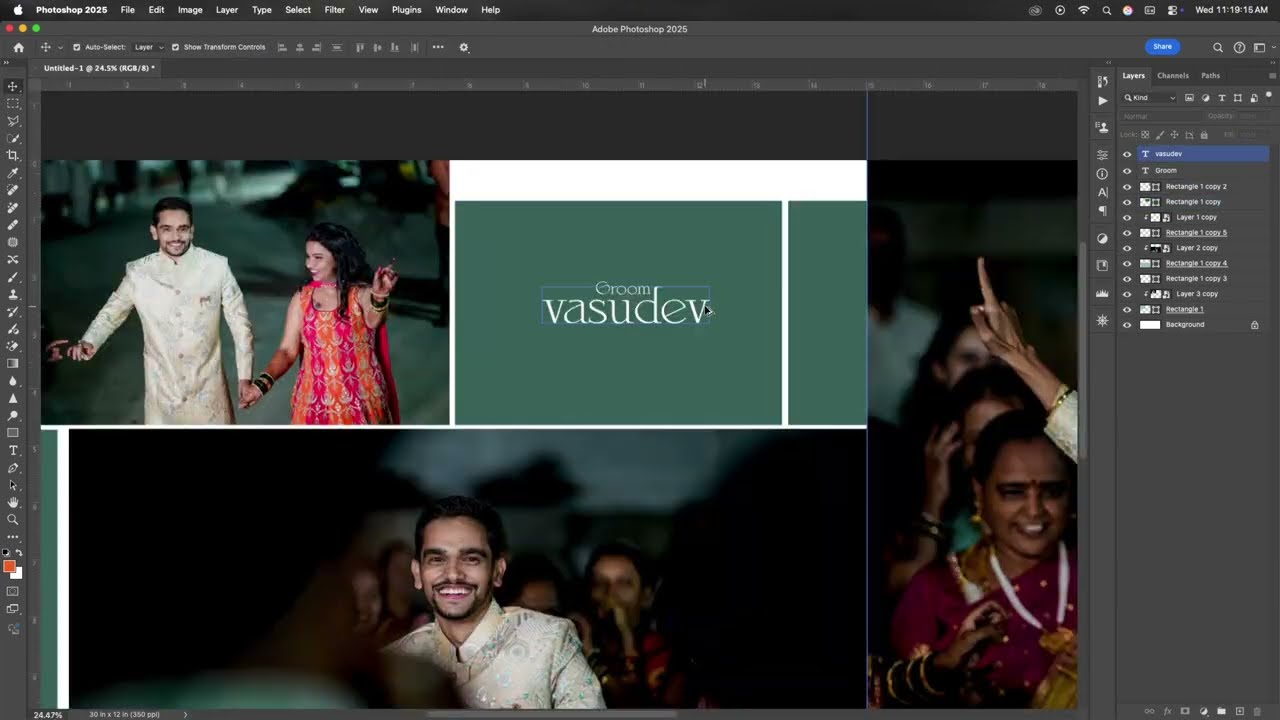This screenshot has width=1280, height=720.
Task: Open the Histogram panel icon
Action: (1102, 293)
